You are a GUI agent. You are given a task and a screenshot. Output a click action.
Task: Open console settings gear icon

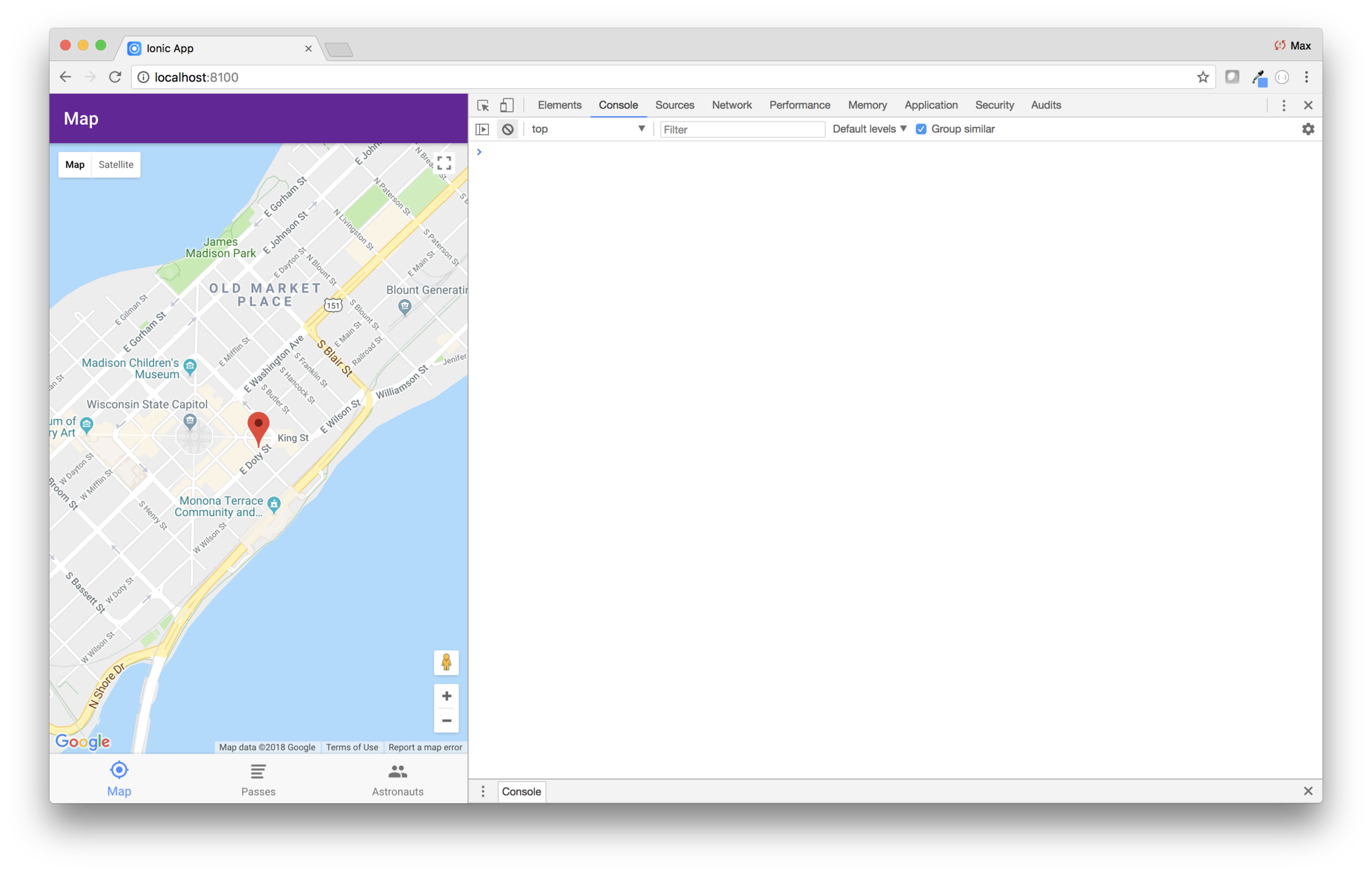[x=1308, y=129]
